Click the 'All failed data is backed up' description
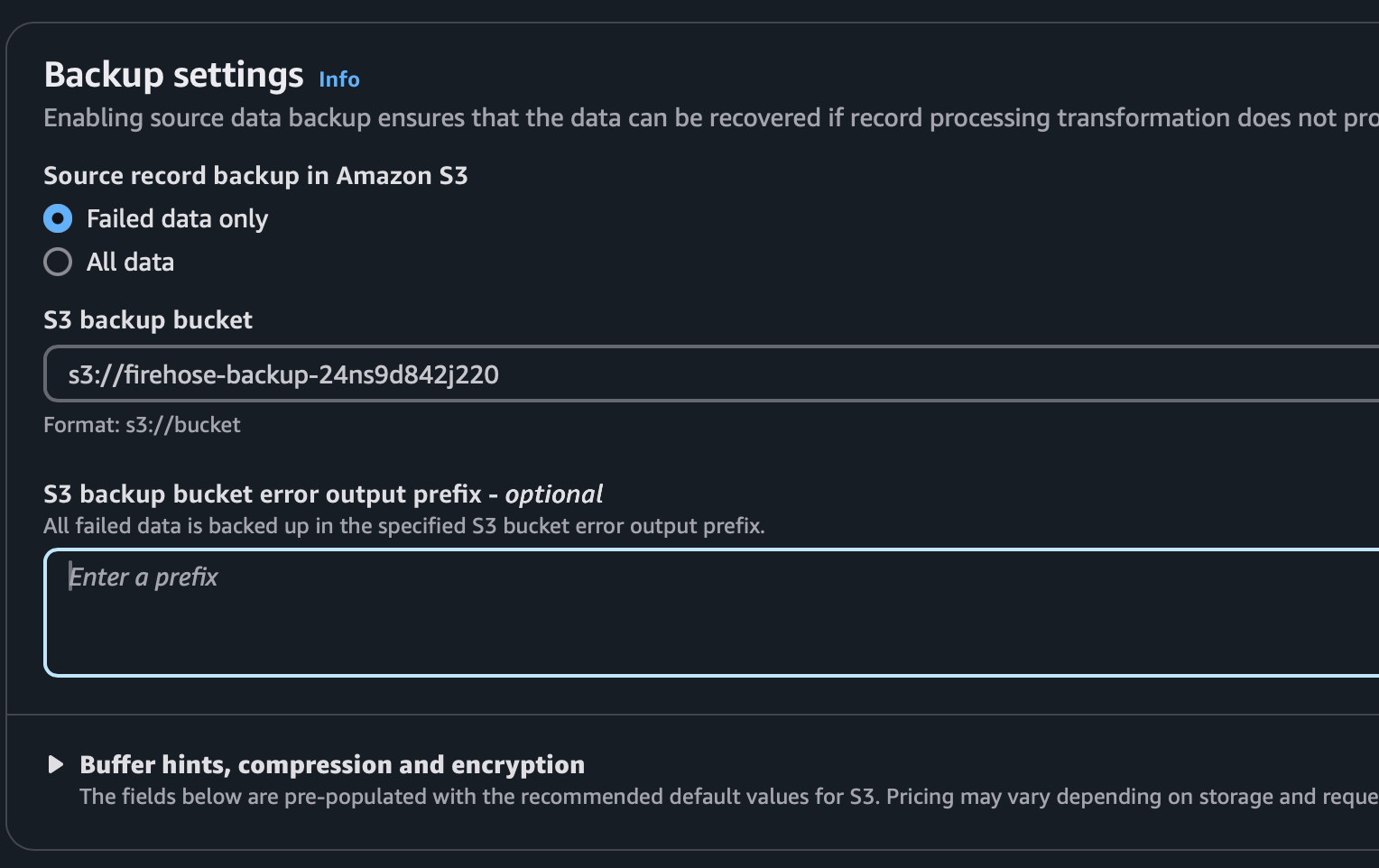Viewport: 1379px width, 868px height. (404, 526)
